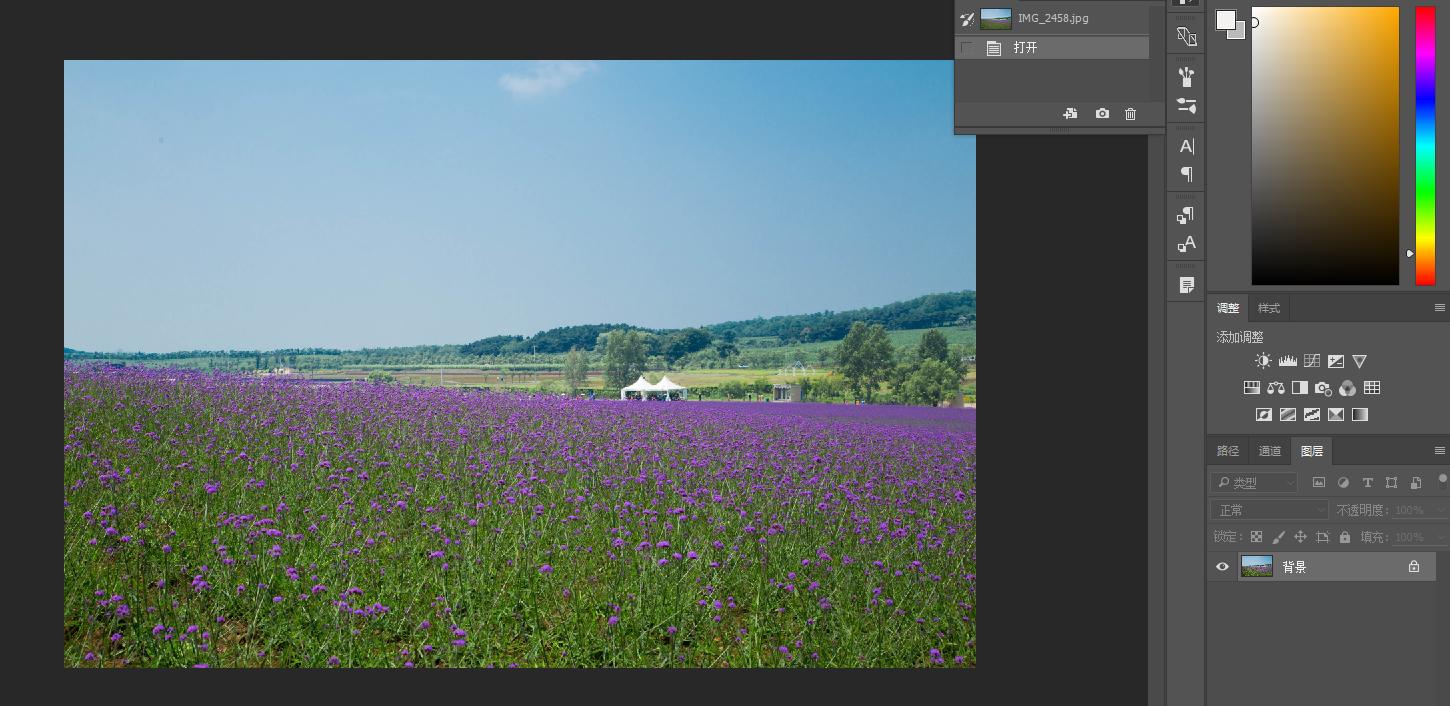Viewport: 1450px width, 706px height.
Task: Add a Color Balance adjustment
Action: pyautogui.click(x=1275, y=388)
